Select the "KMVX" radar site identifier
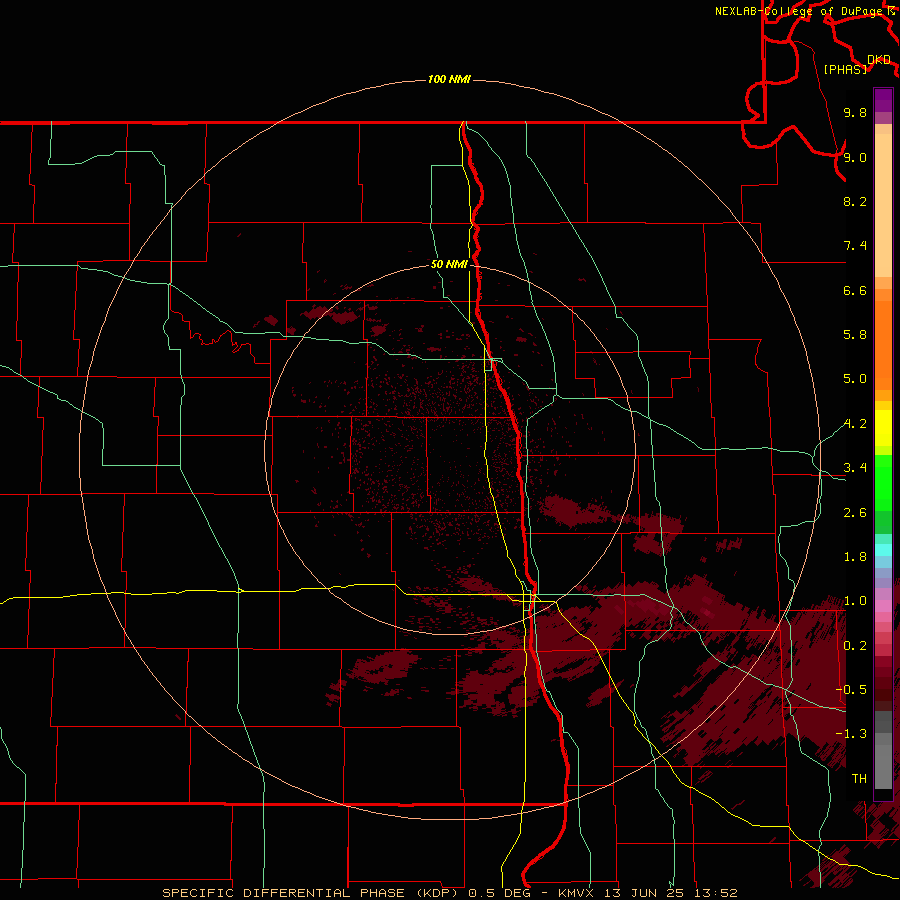 576,893
